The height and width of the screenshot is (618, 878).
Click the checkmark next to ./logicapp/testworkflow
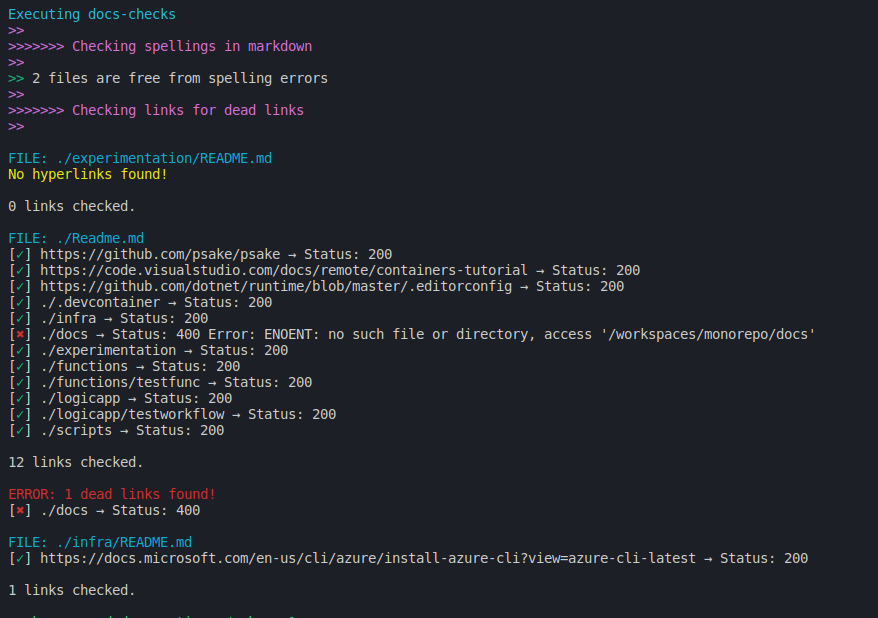(20, 415)
